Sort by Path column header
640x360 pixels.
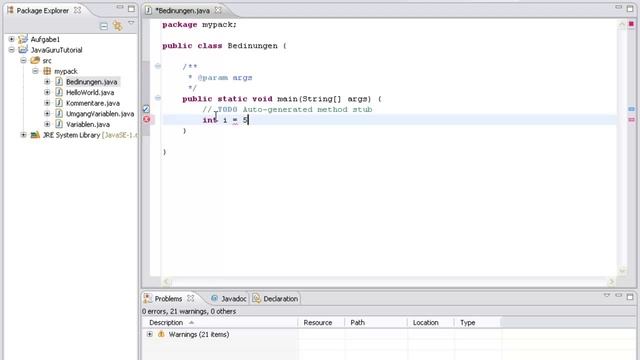coord(376,322)
